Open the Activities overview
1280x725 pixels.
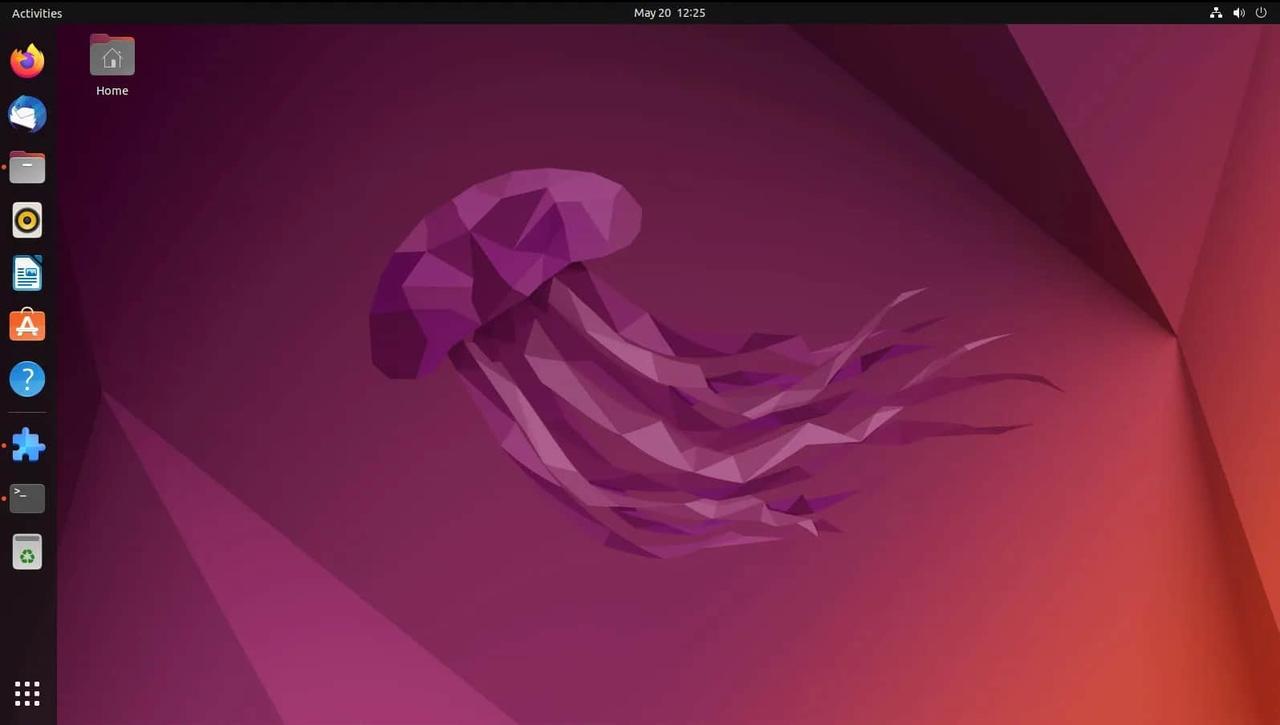pos(37,13)
